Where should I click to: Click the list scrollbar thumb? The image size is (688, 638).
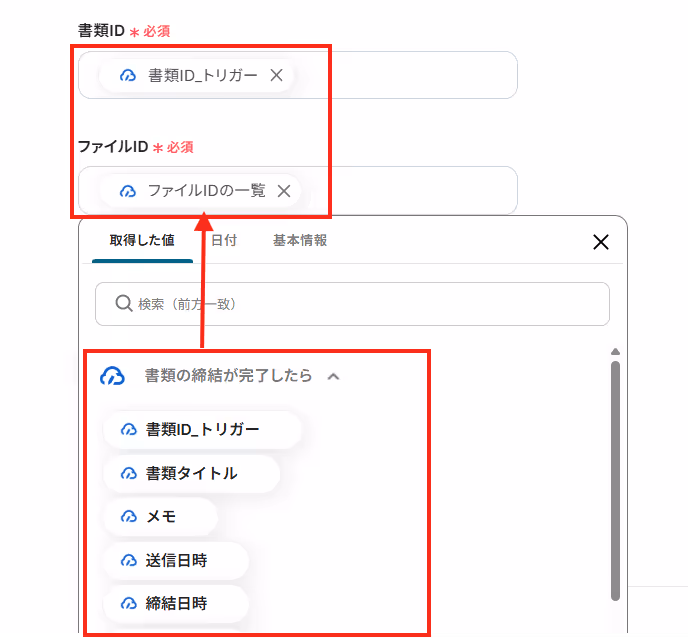pos(615,480)
